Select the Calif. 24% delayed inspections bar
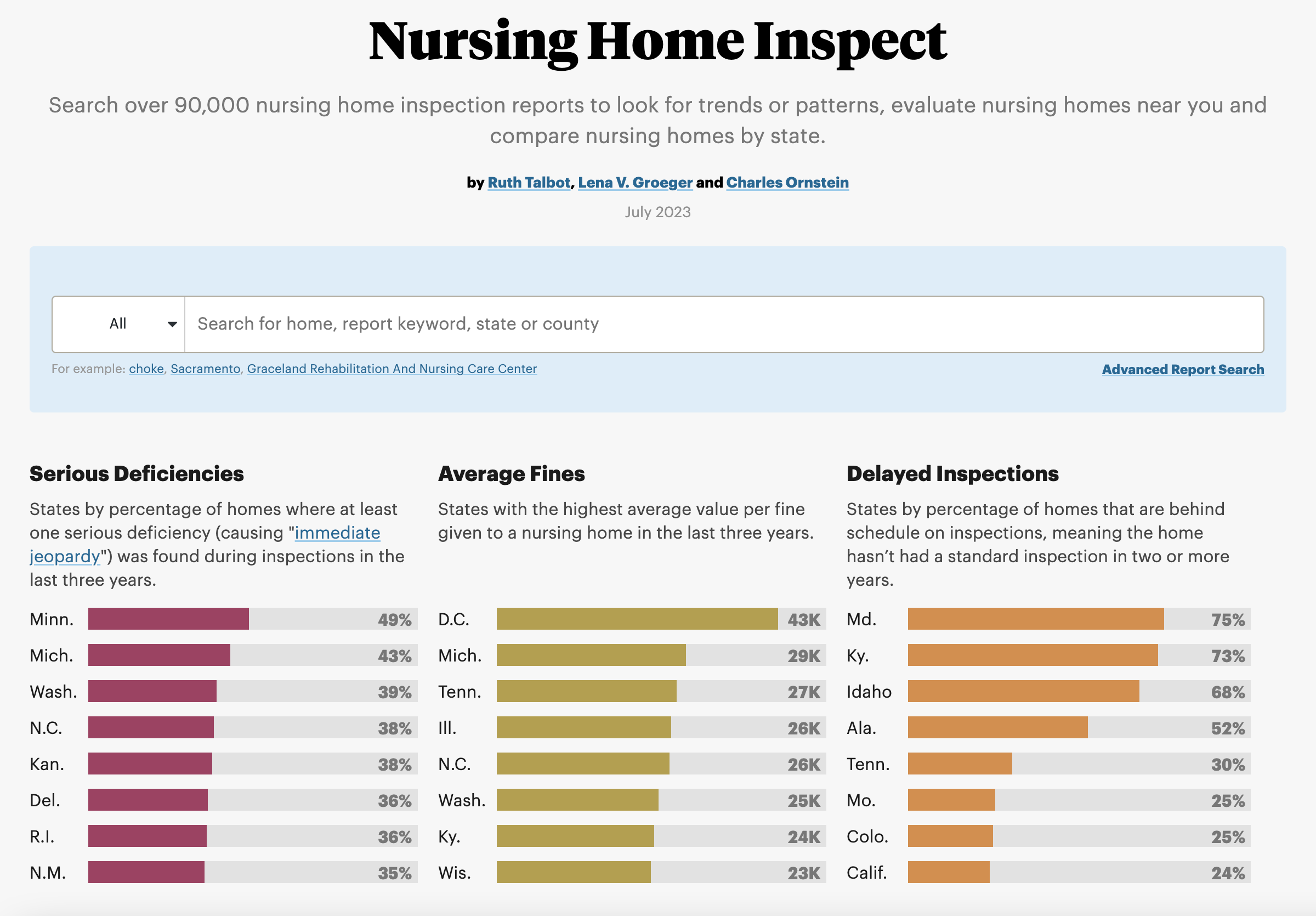Screen dimensions: 1316x916 coord(1079,873)
